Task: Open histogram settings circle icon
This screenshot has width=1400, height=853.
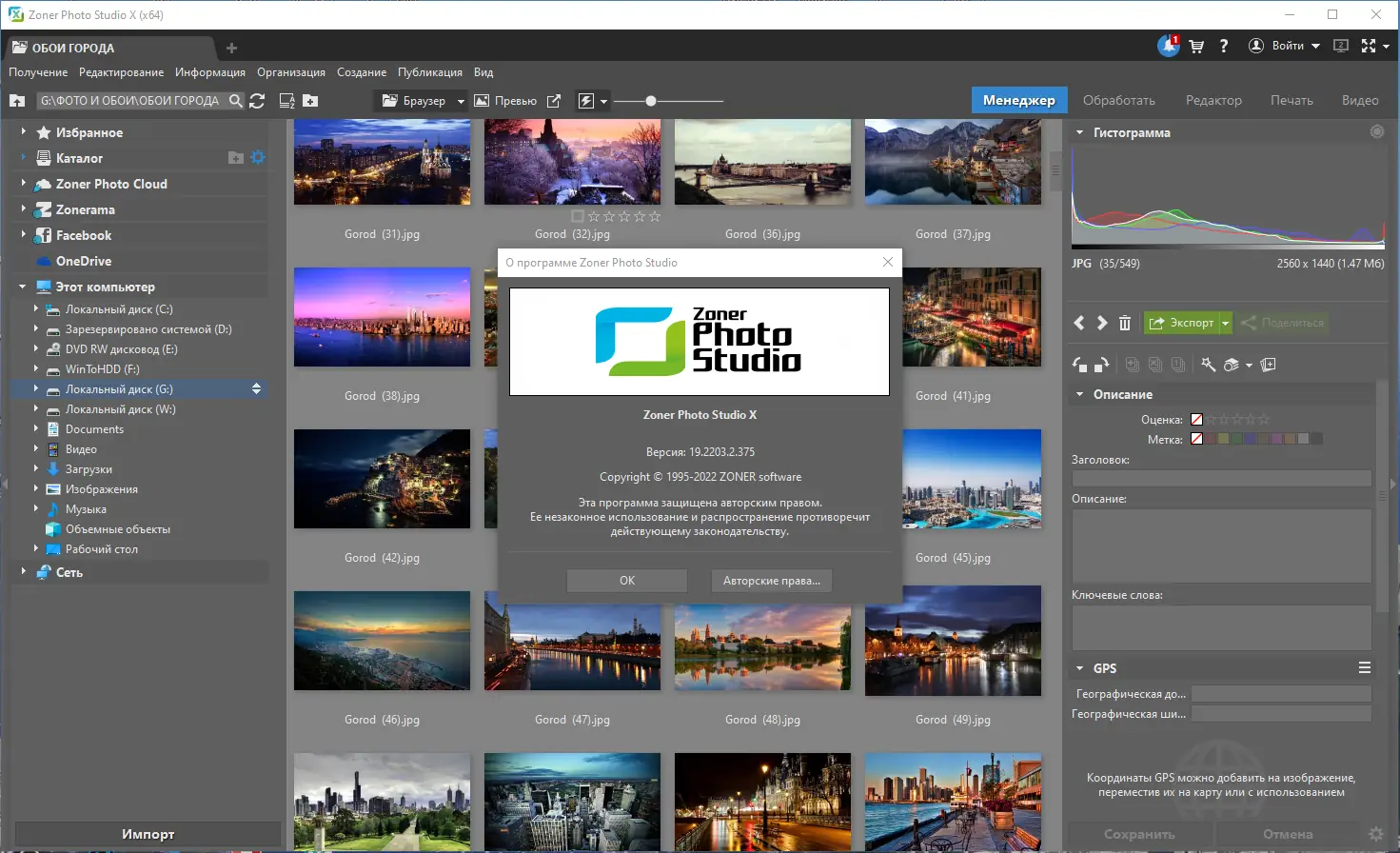Action: (x=1377, y=131)
